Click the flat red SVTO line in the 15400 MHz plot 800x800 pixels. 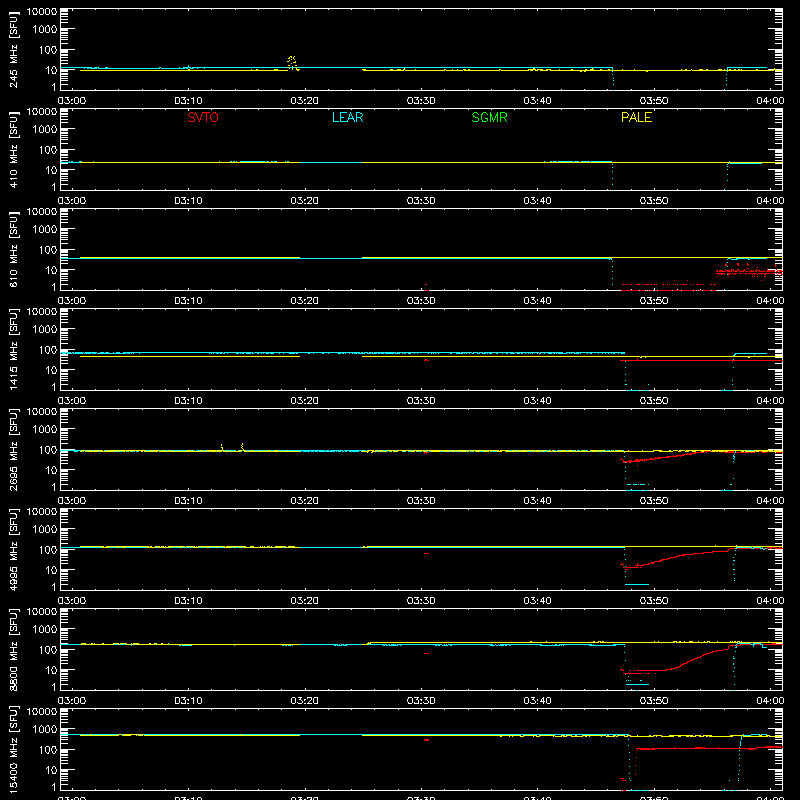709,748
